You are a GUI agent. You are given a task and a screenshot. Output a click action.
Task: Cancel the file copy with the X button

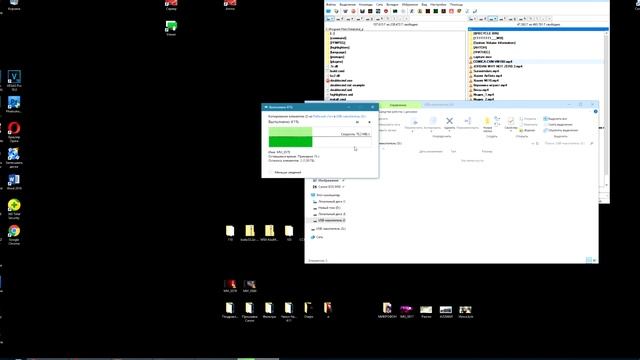[369, 122]
